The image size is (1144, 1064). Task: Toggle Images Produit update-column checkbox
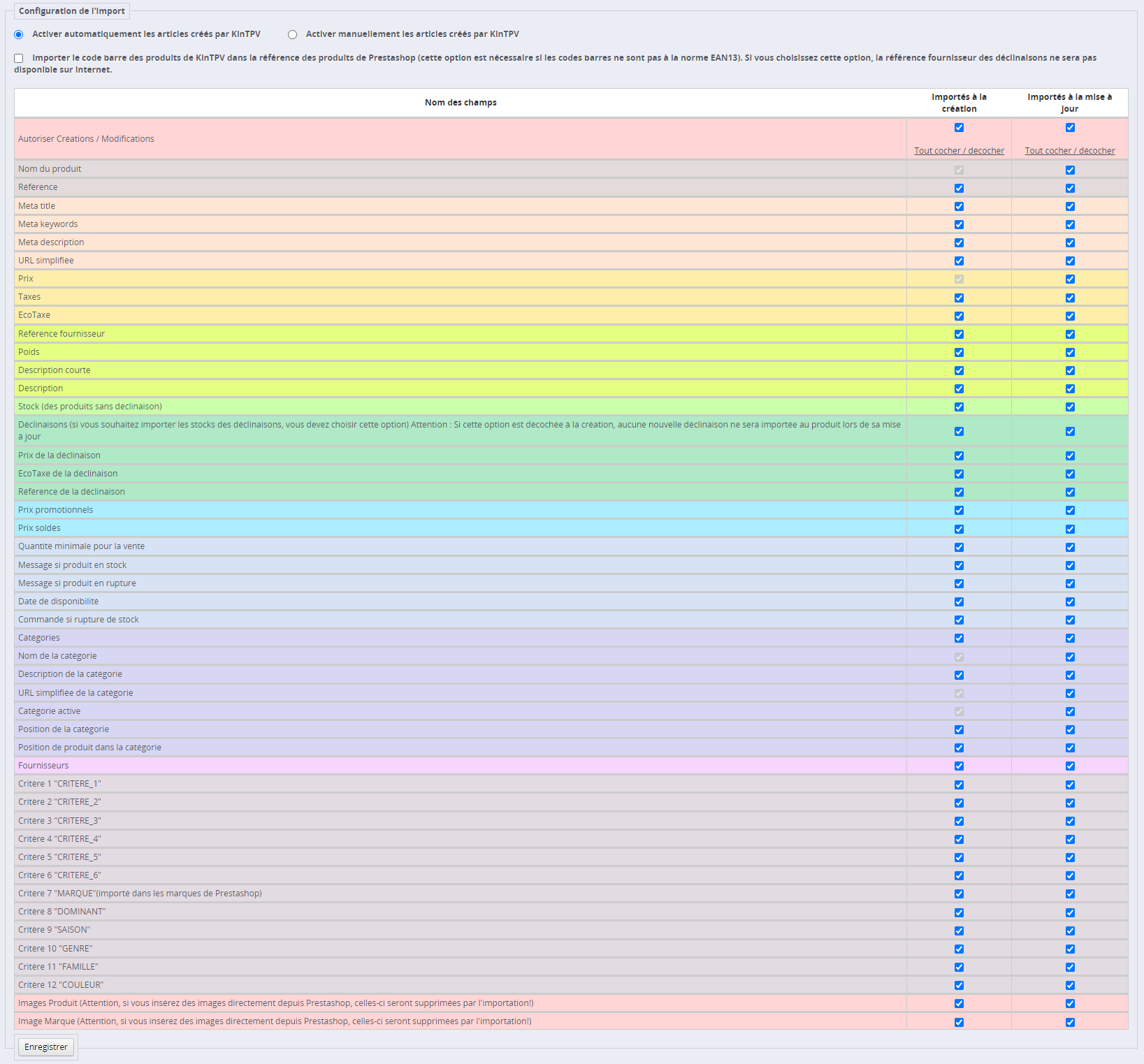[1070, 1004]
